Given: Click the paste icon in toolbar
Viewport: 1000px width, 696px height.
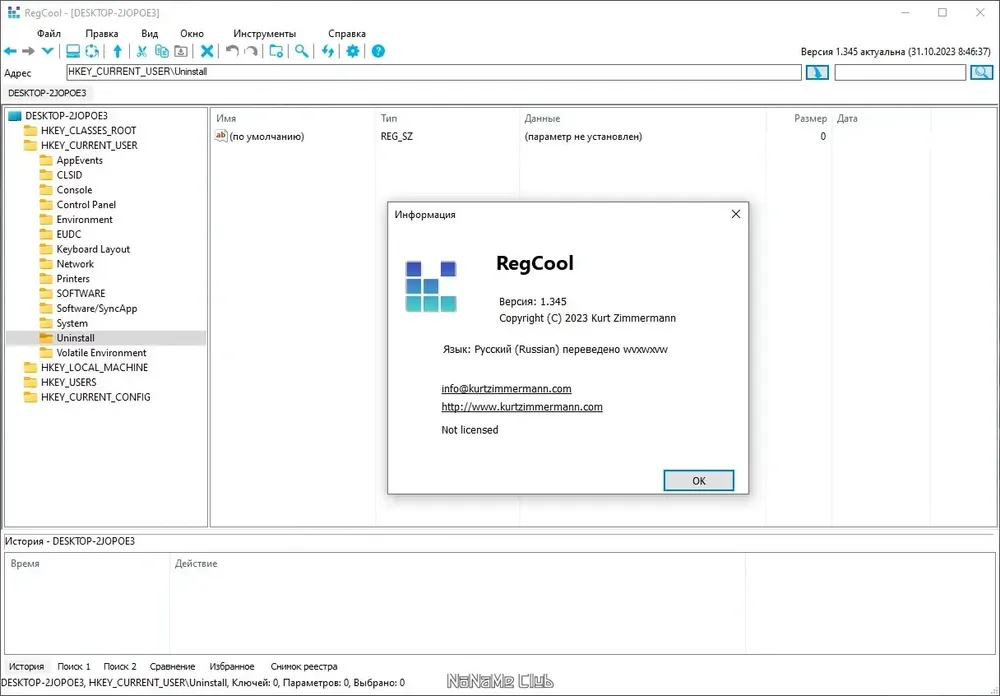Looking at the screenshot, I should point(181,51).
